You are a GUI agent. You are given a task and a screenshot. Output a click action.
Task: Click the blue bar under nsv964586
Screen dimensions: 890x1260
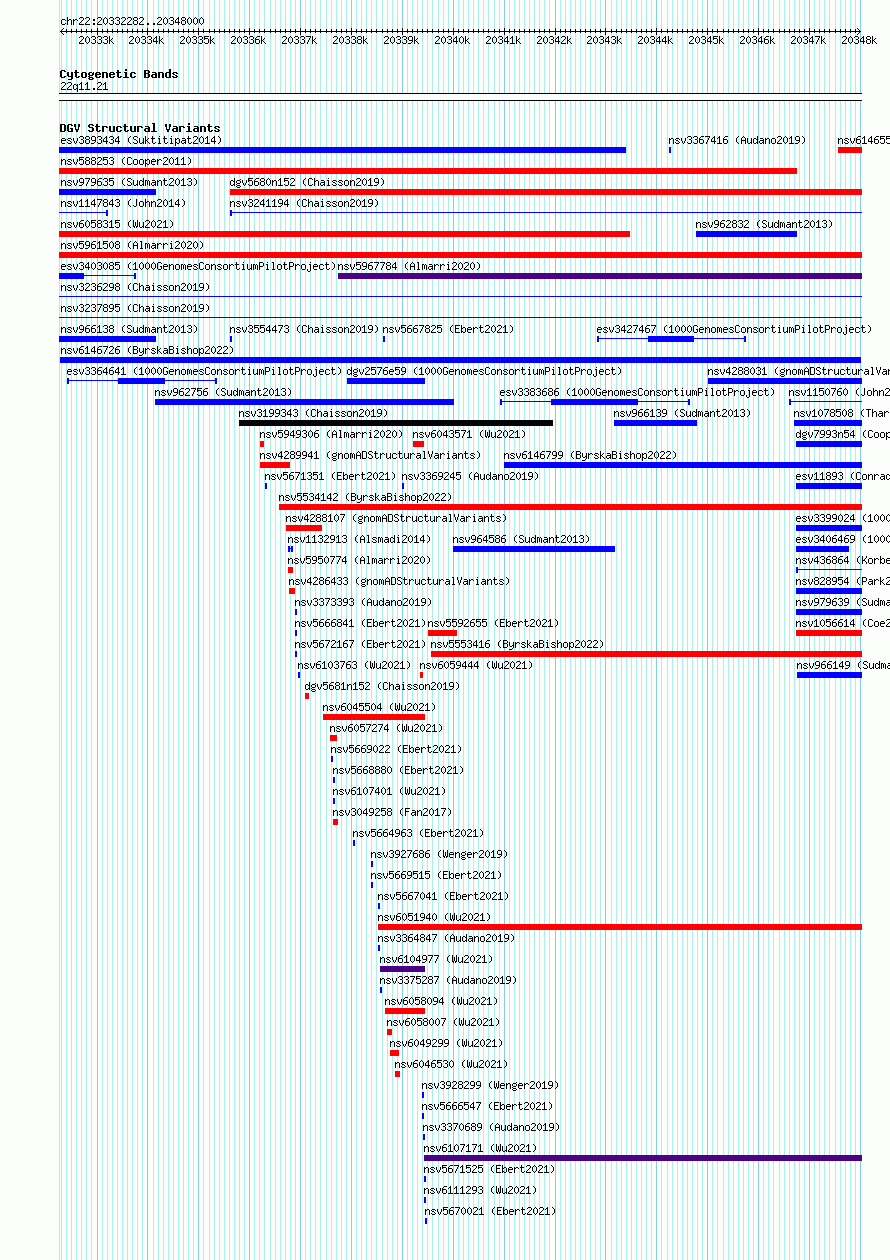point(534,549)
